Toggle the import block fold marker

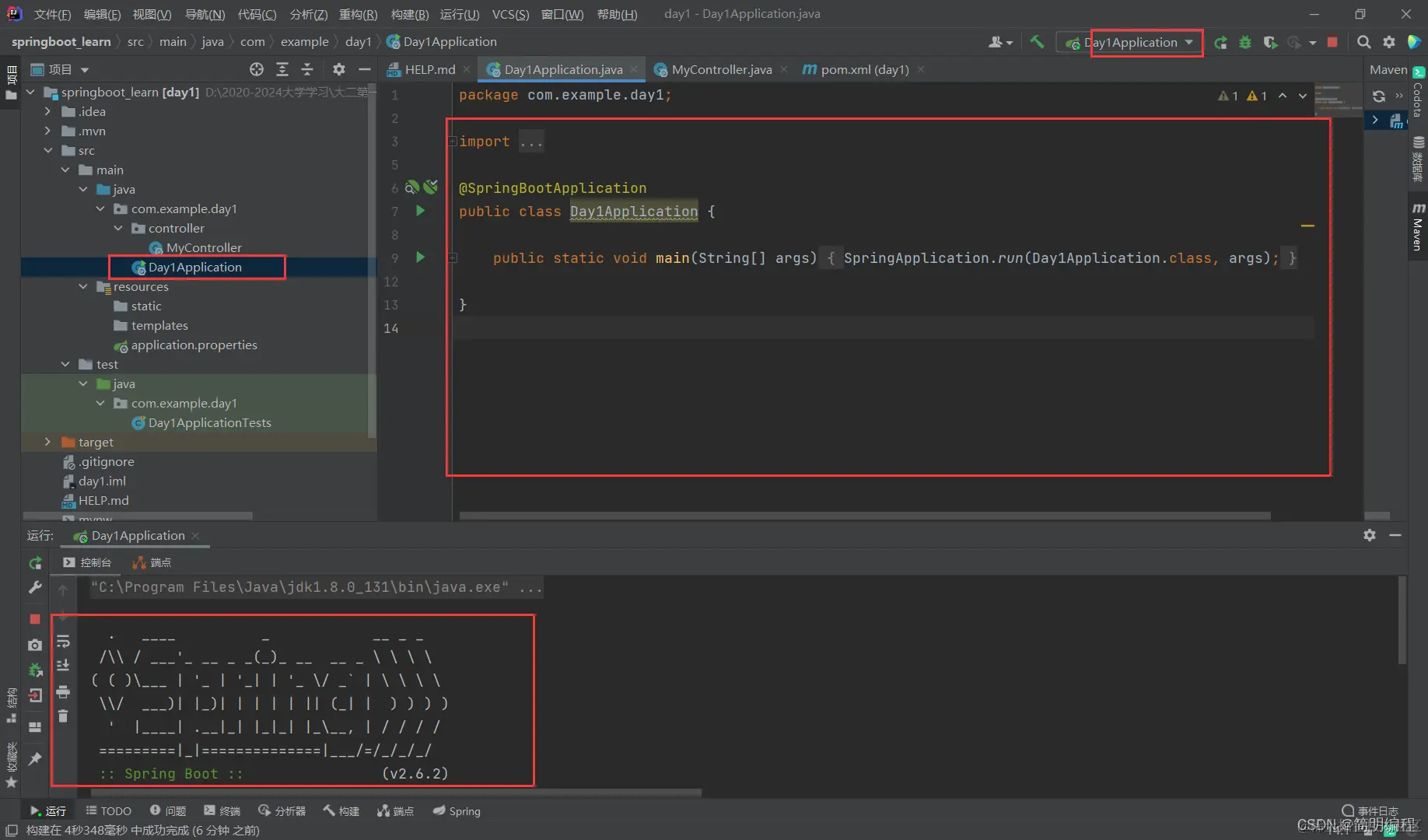[452, 142]
